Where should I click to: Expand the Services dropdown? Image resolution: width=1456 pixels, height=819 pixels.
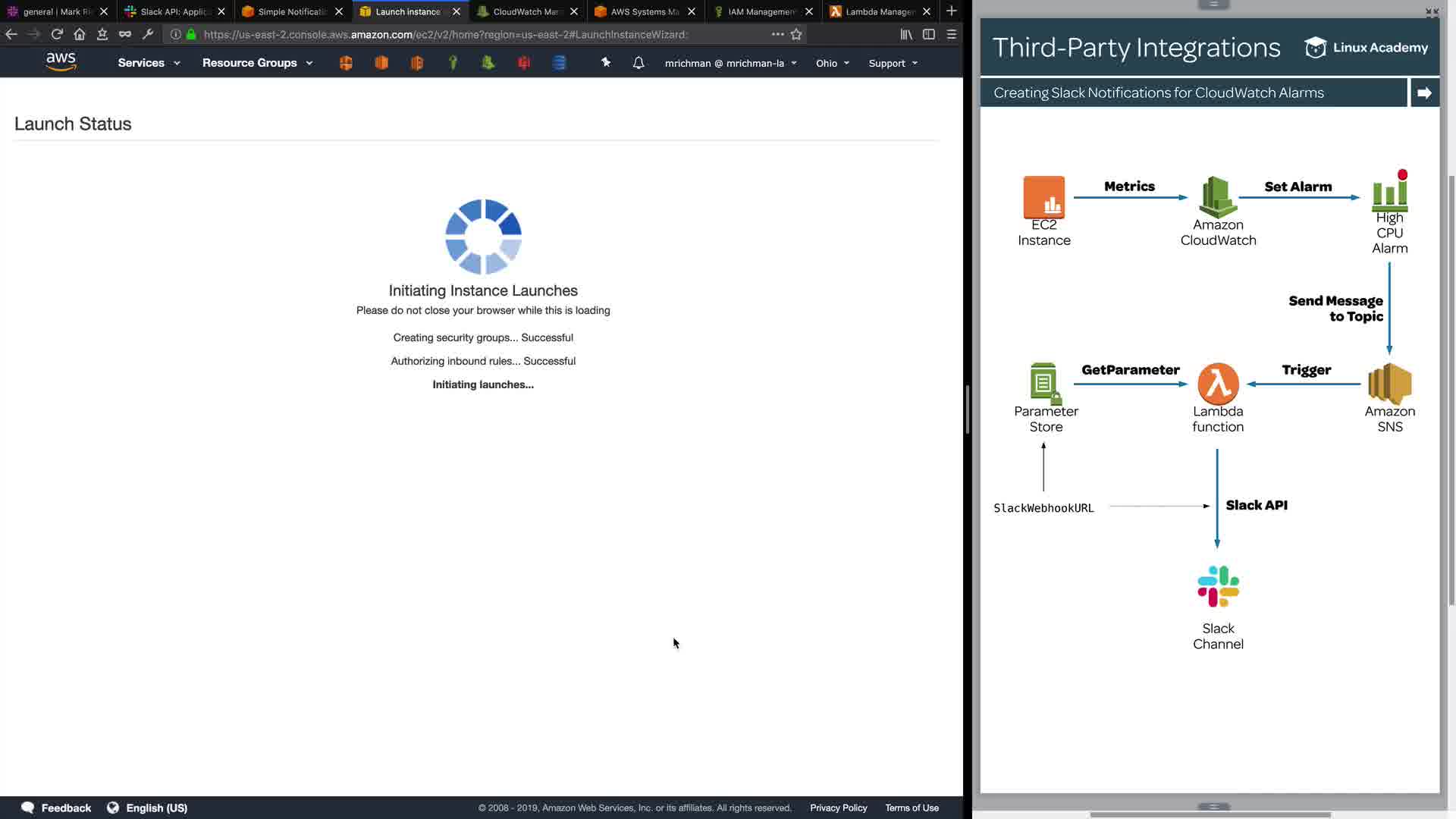(x=149, y=63)
